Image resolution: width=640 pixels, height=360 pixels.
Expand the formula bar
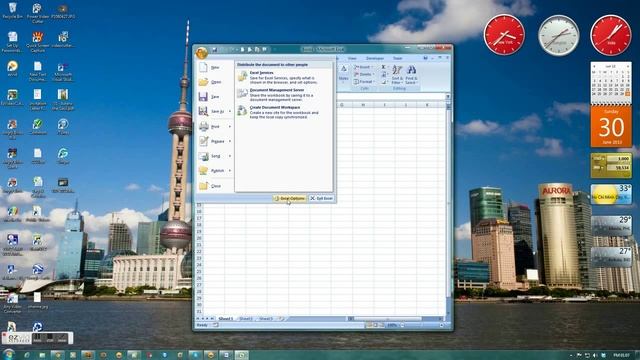point(448,96)
